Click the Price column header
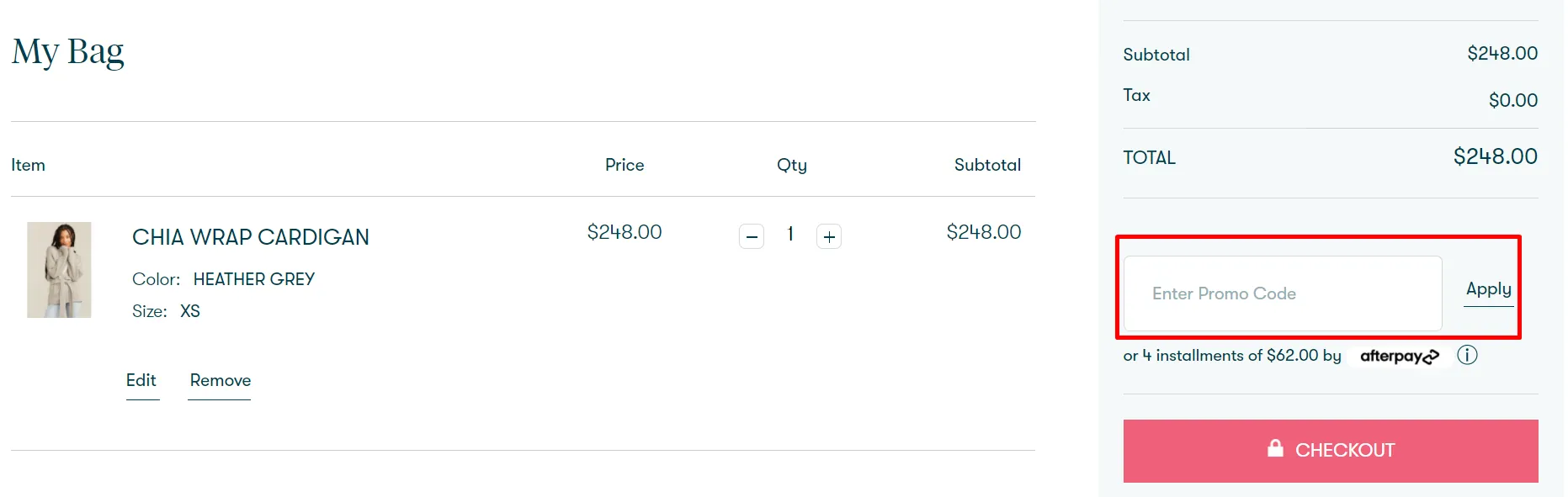Viewport: 1568px width, 497px height. (x=625, y=165)
